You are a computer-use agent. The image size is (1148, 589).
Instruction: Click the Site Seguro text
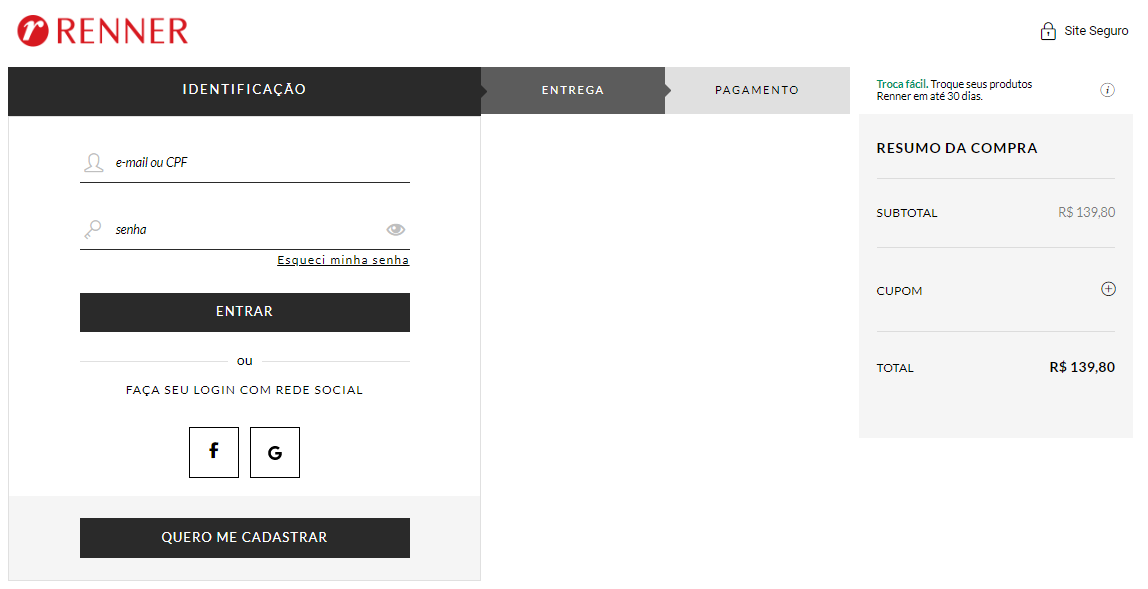(1096, 31)
